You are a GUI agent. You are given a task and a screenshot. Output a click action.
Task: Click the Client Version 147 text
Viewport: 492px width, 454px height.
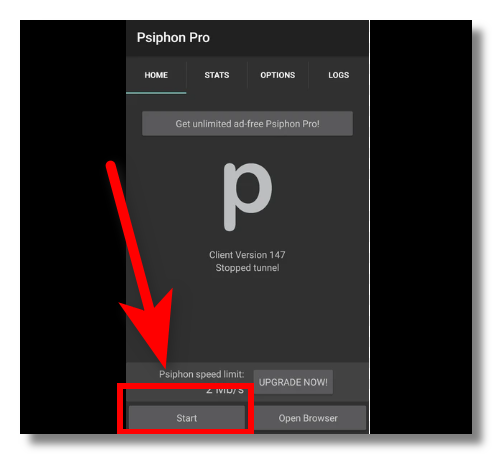pos(247,255)
